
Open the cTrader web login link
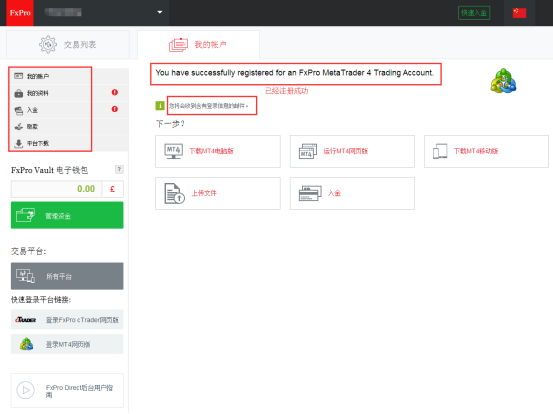click(67, 320)
